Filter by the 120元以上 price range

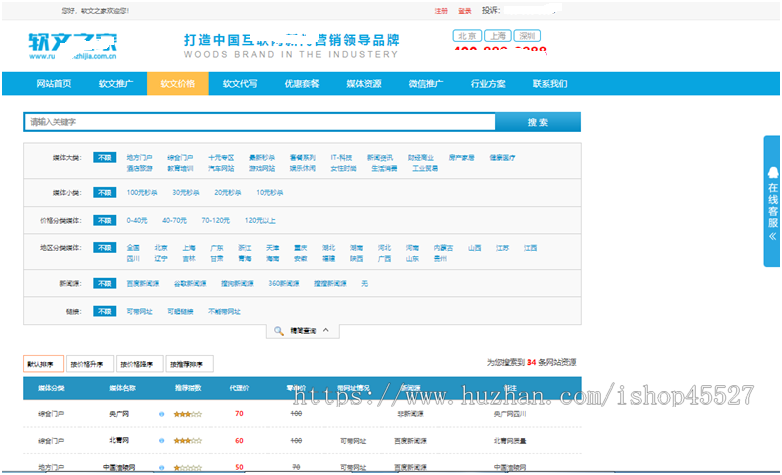pos(260,221)
